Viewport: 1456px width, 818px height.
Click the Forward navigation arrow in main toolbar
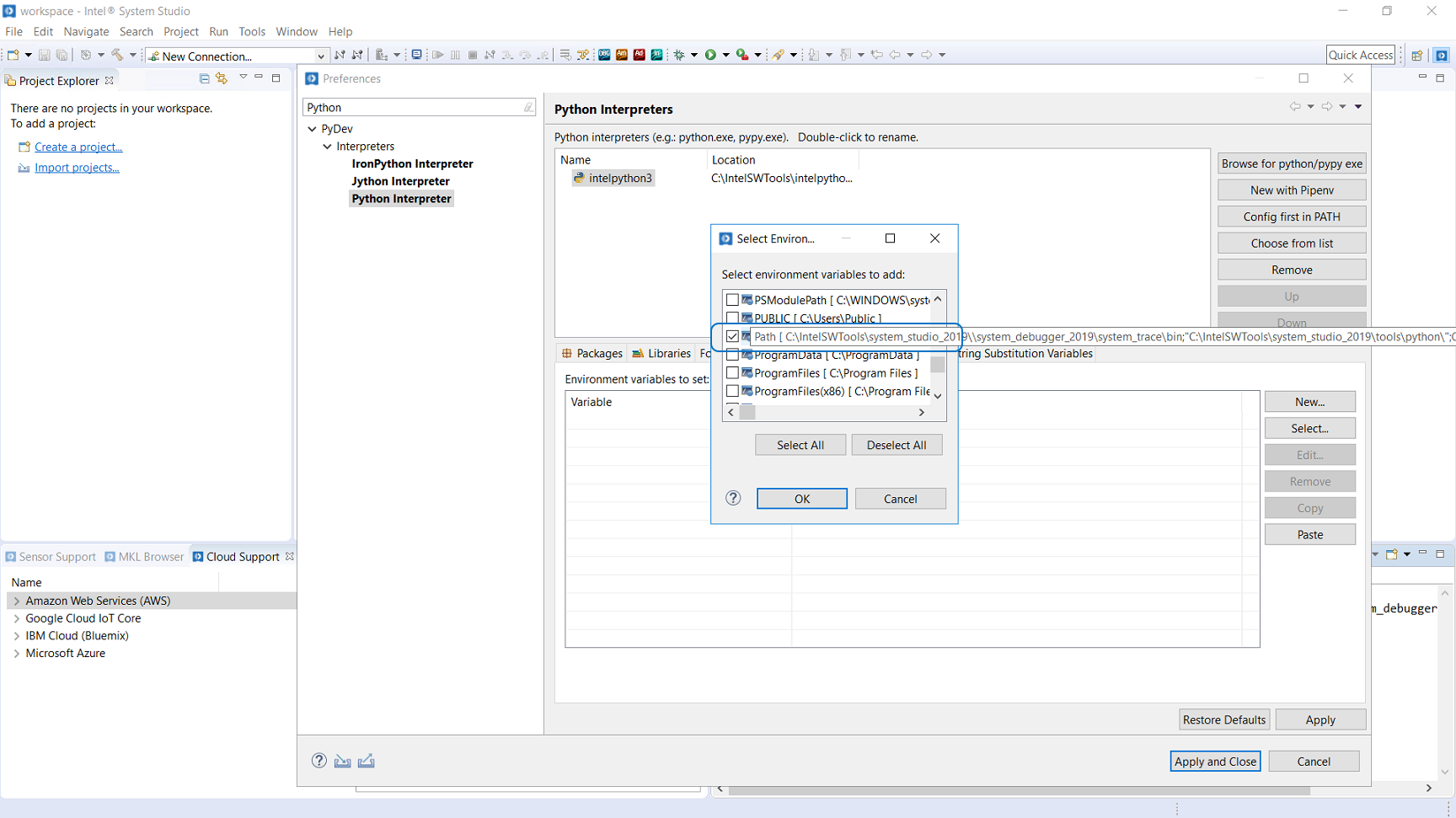927,55
